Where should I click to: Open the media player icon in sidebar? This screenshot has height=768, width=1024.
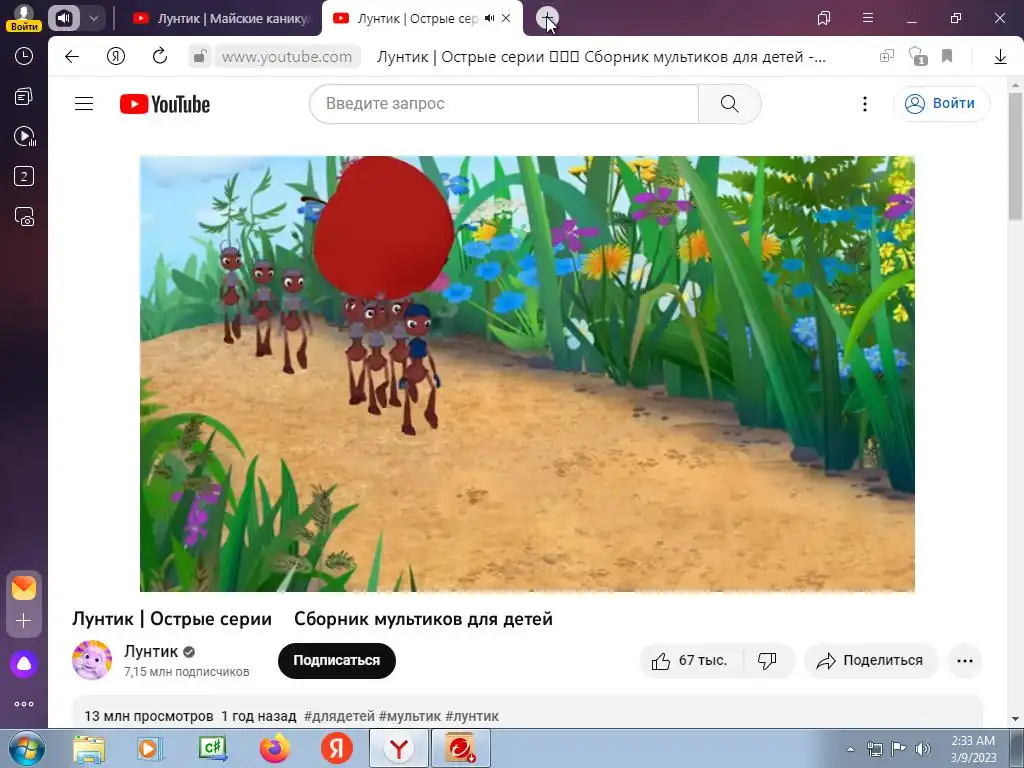[x=25, y=136]
